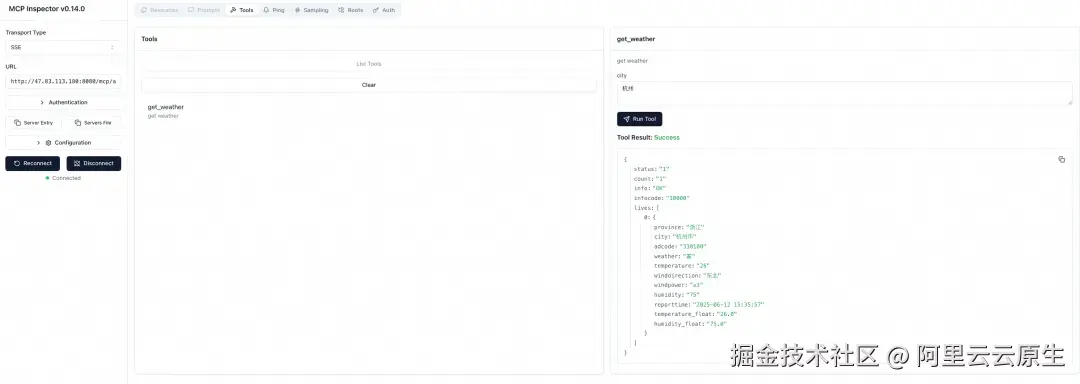1080x384 pixels.
Task: Go to the Sampling tab
Action: coord(311,10)
